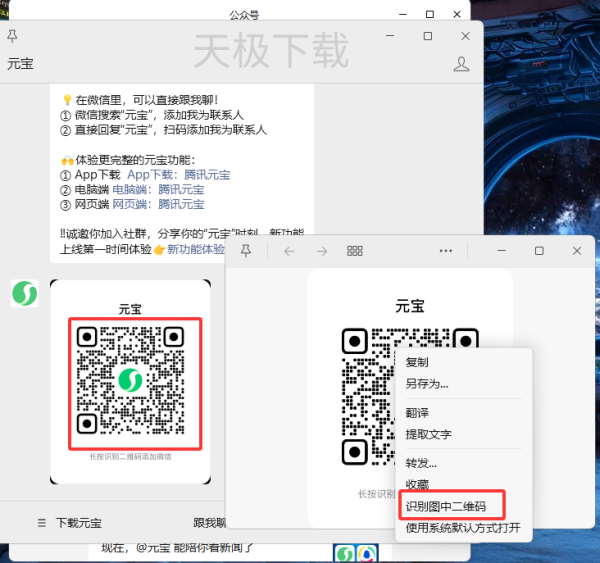
Task: Click the green 元宝 avatar beside message
Action: pyautogui.click(x=25, y=293)
